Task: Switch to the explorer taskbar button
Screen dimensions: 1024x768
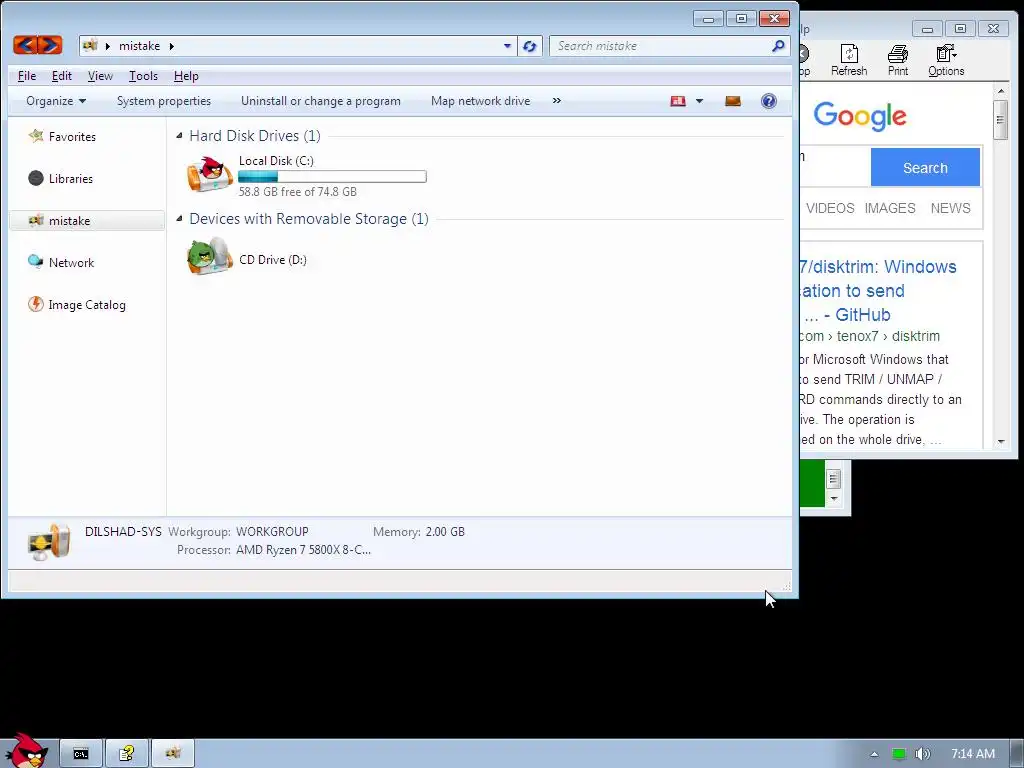Action: pos(173,754)
